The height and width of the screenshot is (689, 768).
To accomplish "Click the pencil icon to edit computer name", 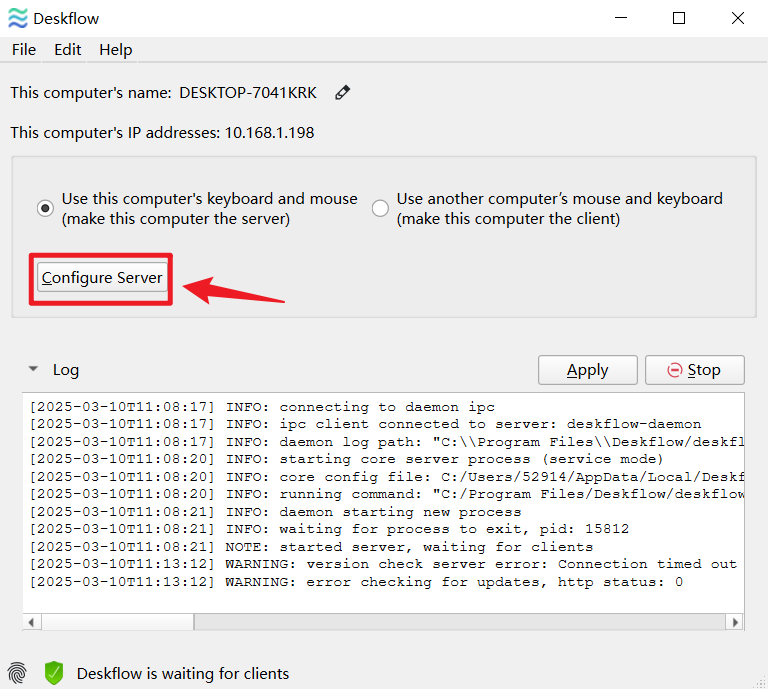I will tap(342, 92).
